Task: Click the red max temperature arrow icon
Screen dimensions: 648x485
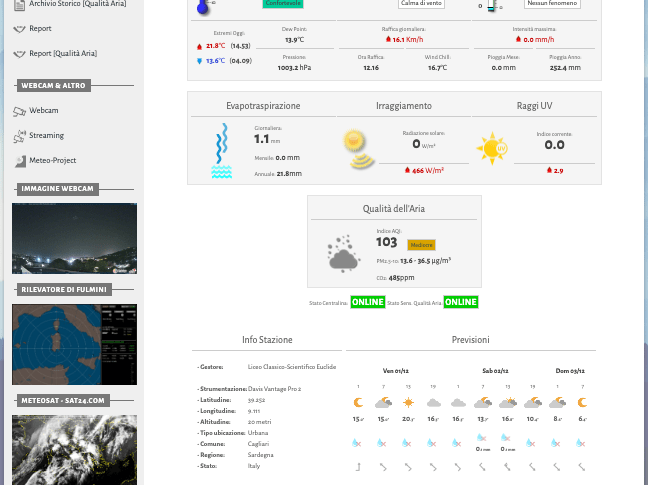Action: 199,47
